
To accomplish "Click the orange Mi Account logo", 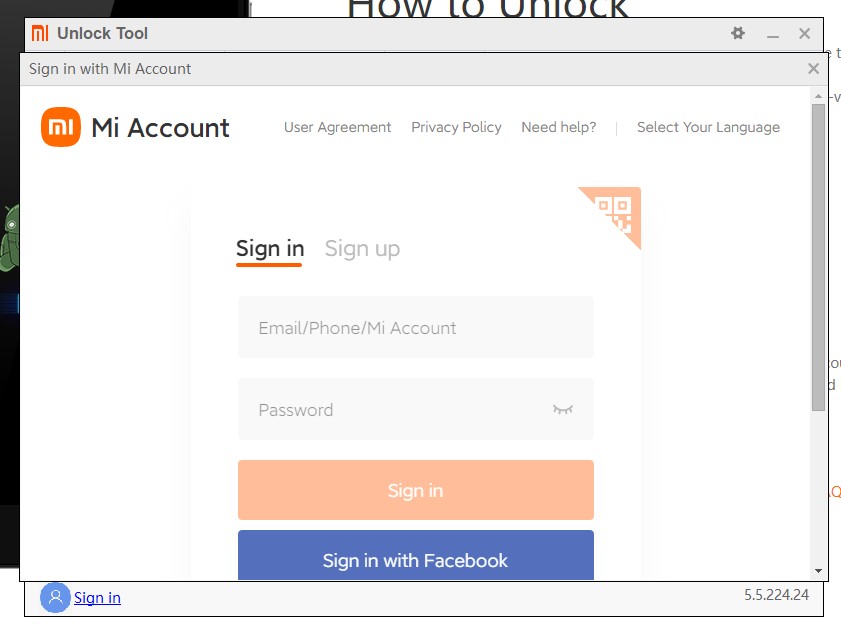I will click(x=61, y=127).
